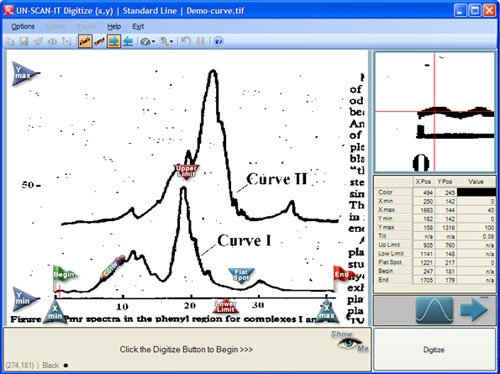Toggle the left-to-right digitize direction arrow
Screen dimensions: 500x374
tap(114, 42)
